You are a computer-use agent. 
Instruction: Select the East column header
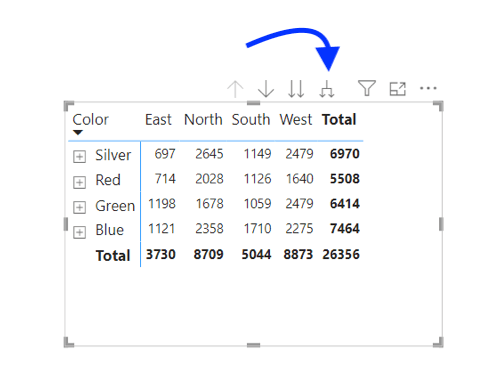[158, 119]
